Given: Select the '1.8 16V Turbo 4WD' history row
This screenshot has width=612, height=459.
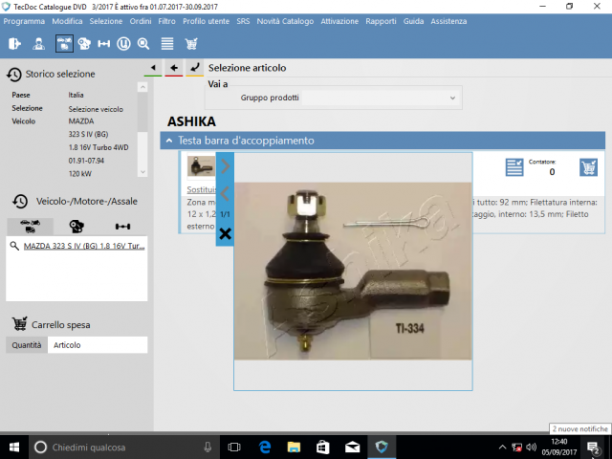Looking at the screenshot, I should pyautogui.click(x=98, y=147).
